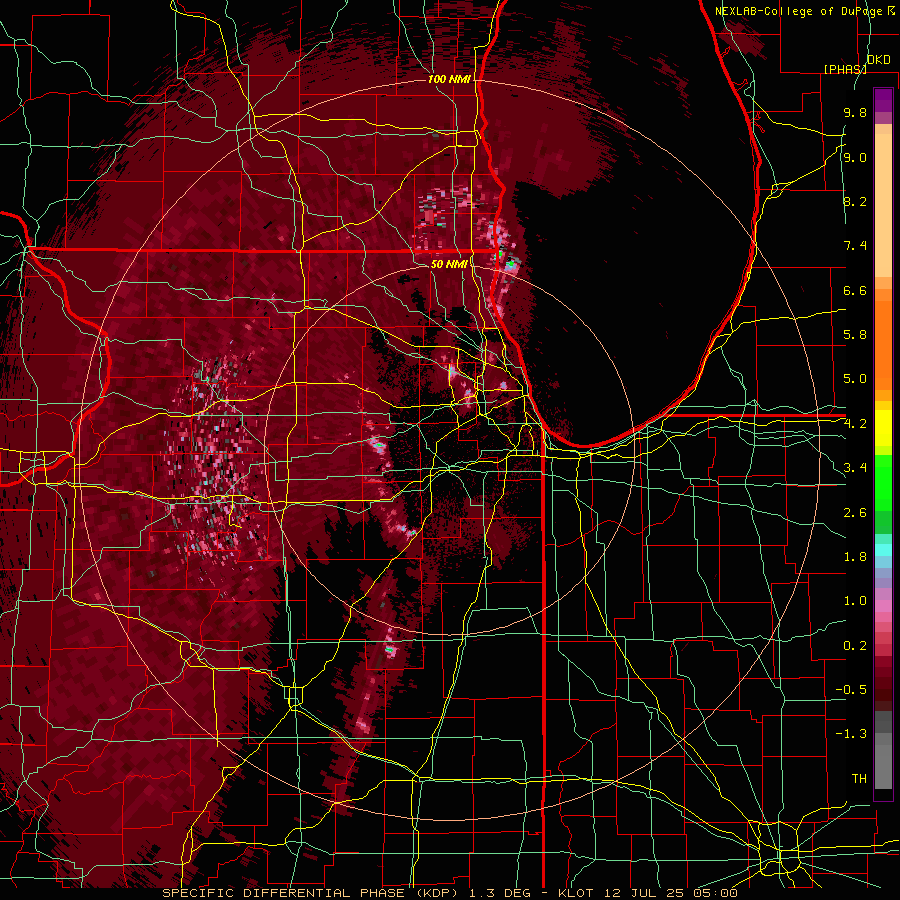Click the 8.2 scale value
This screenshot has width=900, height=900.
point(855,201)
